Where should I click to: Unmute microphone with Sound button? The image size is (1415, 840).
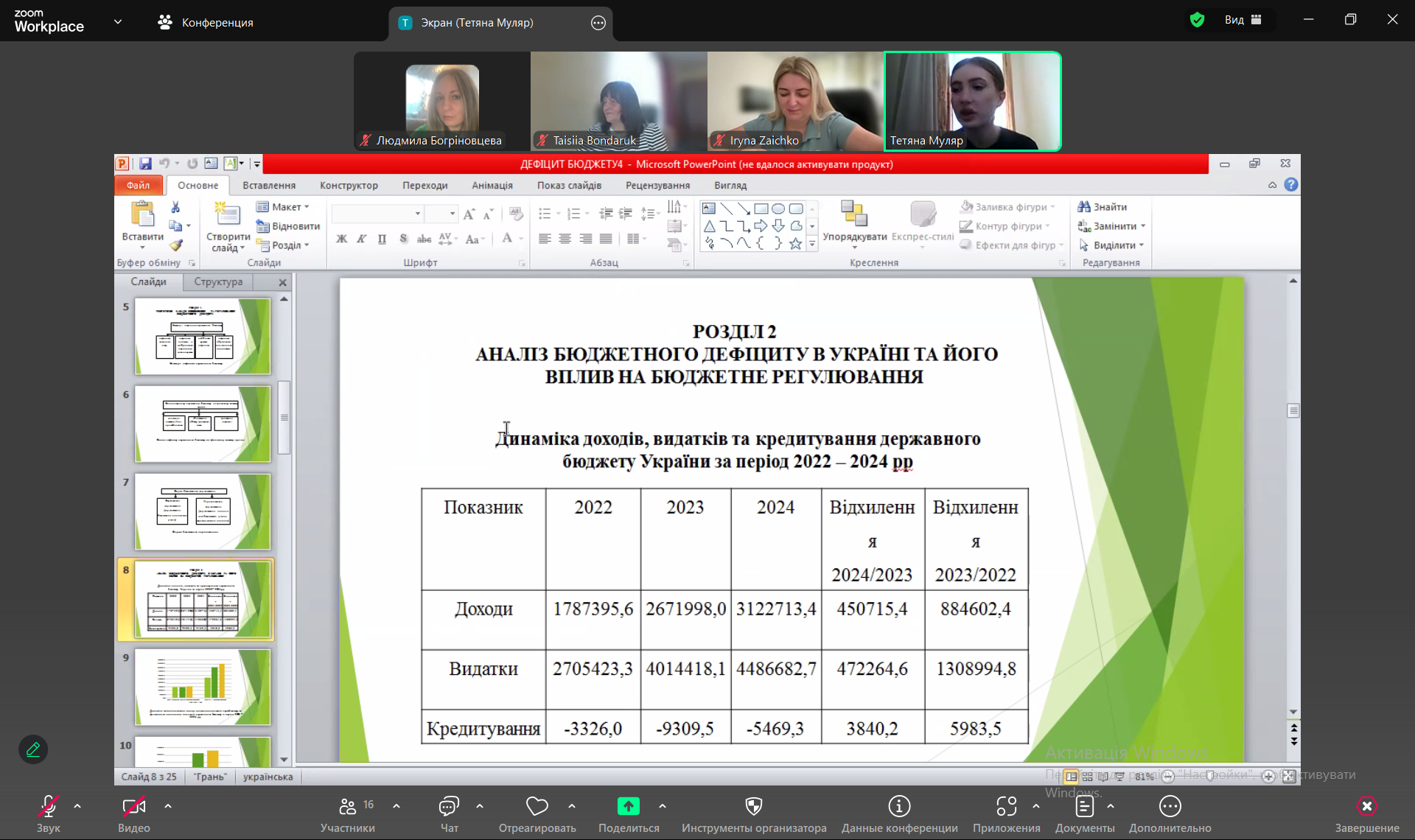coord(49,807)
